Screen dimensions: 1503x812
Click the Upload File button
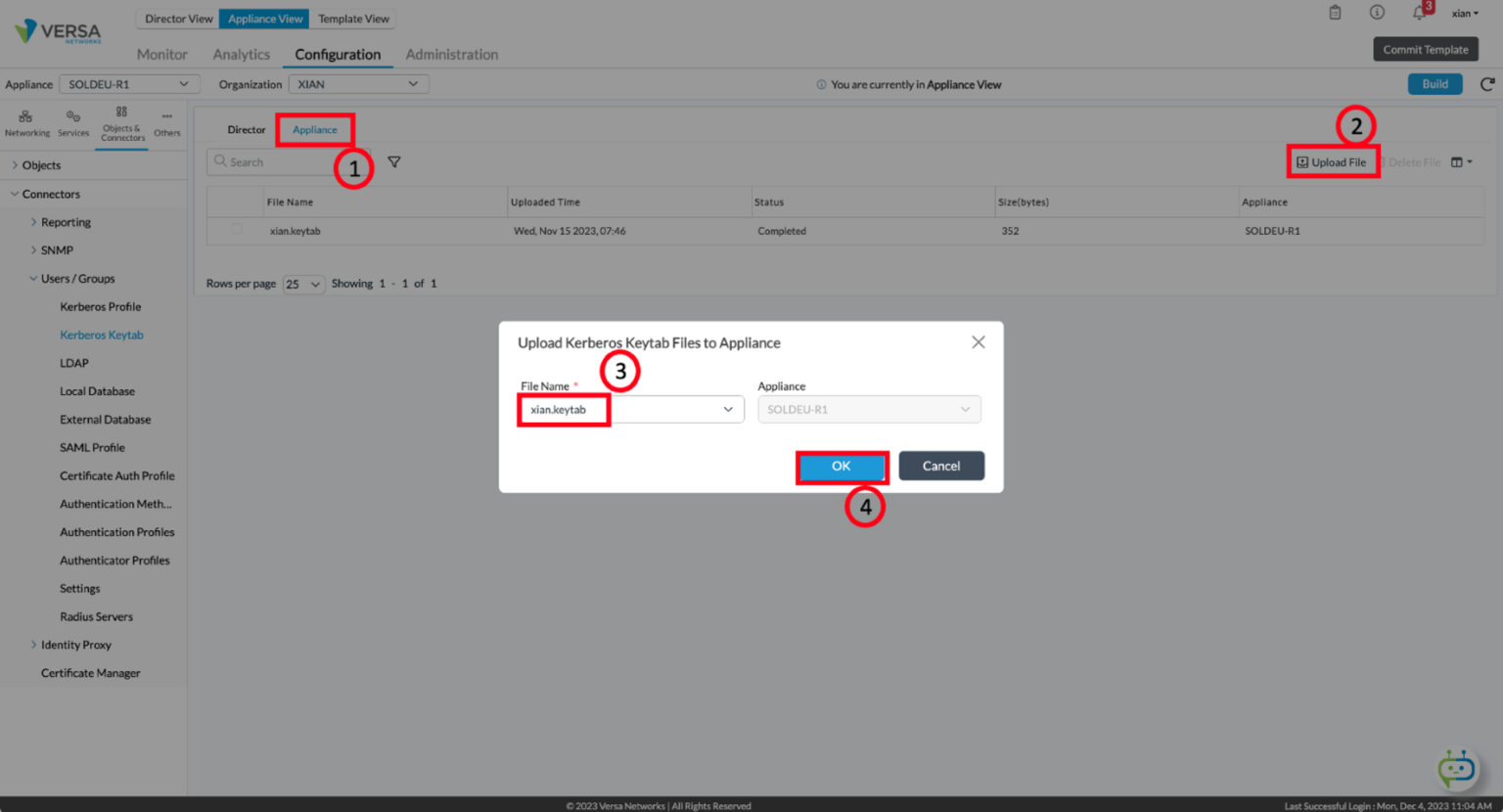tap(1332, 162)
